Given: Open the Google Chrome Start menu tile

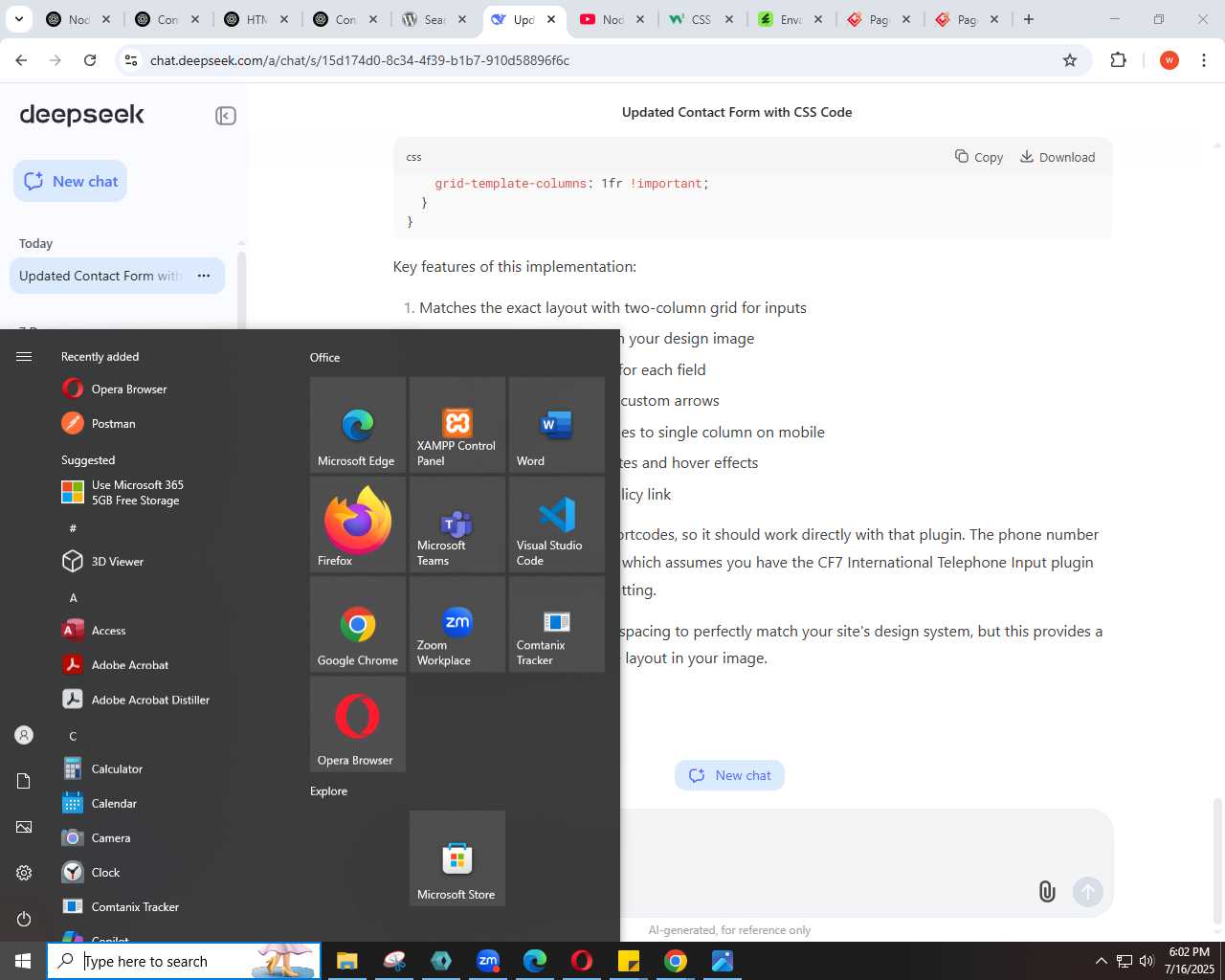Looking at the screenshot, I should 358,624.
